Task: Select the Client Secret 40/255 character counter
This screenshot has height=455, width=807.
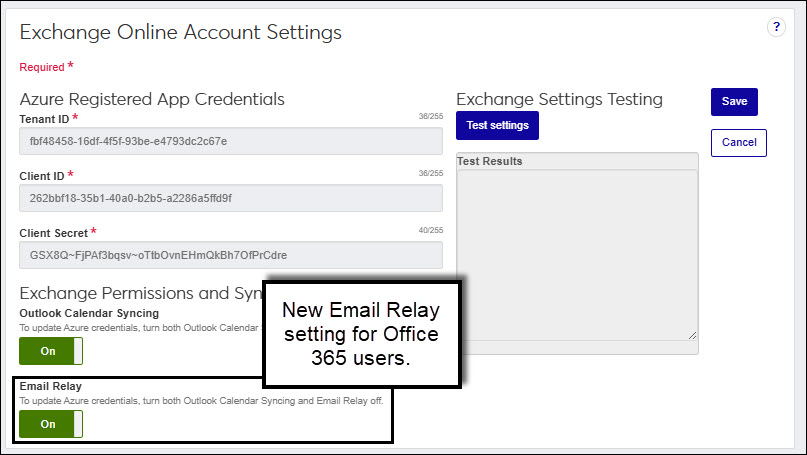Action: [431, 230]
